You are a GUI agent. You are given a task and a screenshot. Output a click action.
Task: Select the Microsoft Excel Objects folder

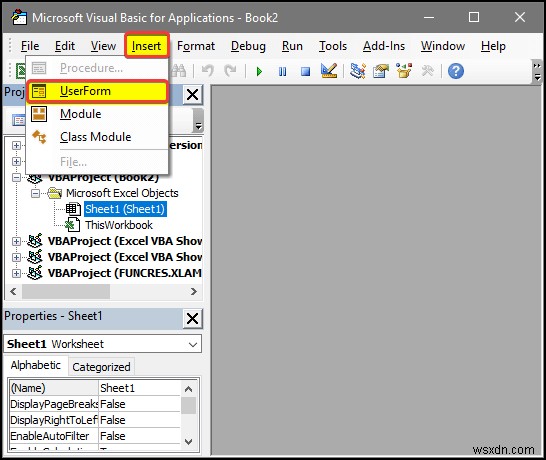pyautogui.click(x=122, y=193)
